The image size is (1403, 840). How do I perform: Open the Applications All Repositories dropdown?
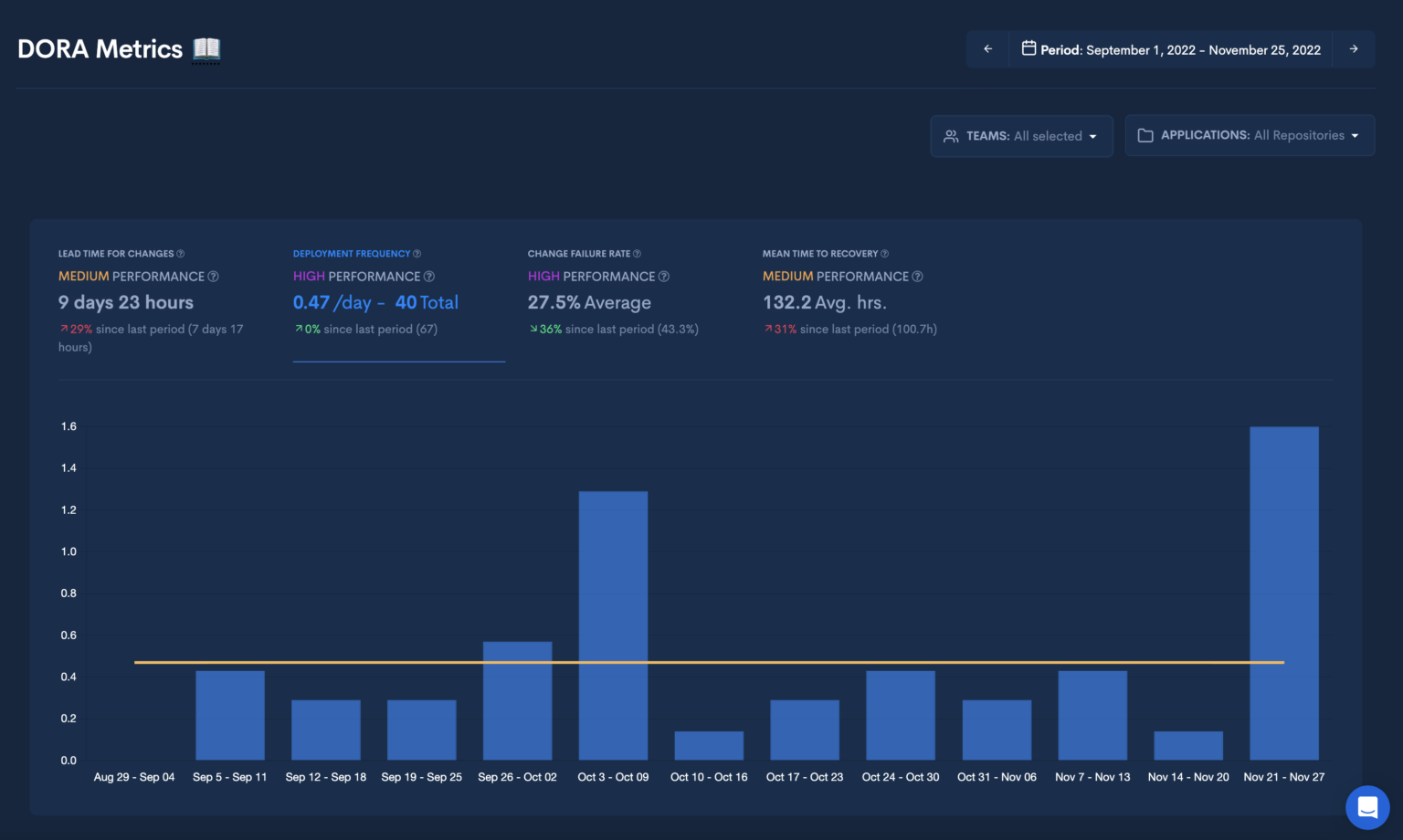click(x=1250, y=134)
